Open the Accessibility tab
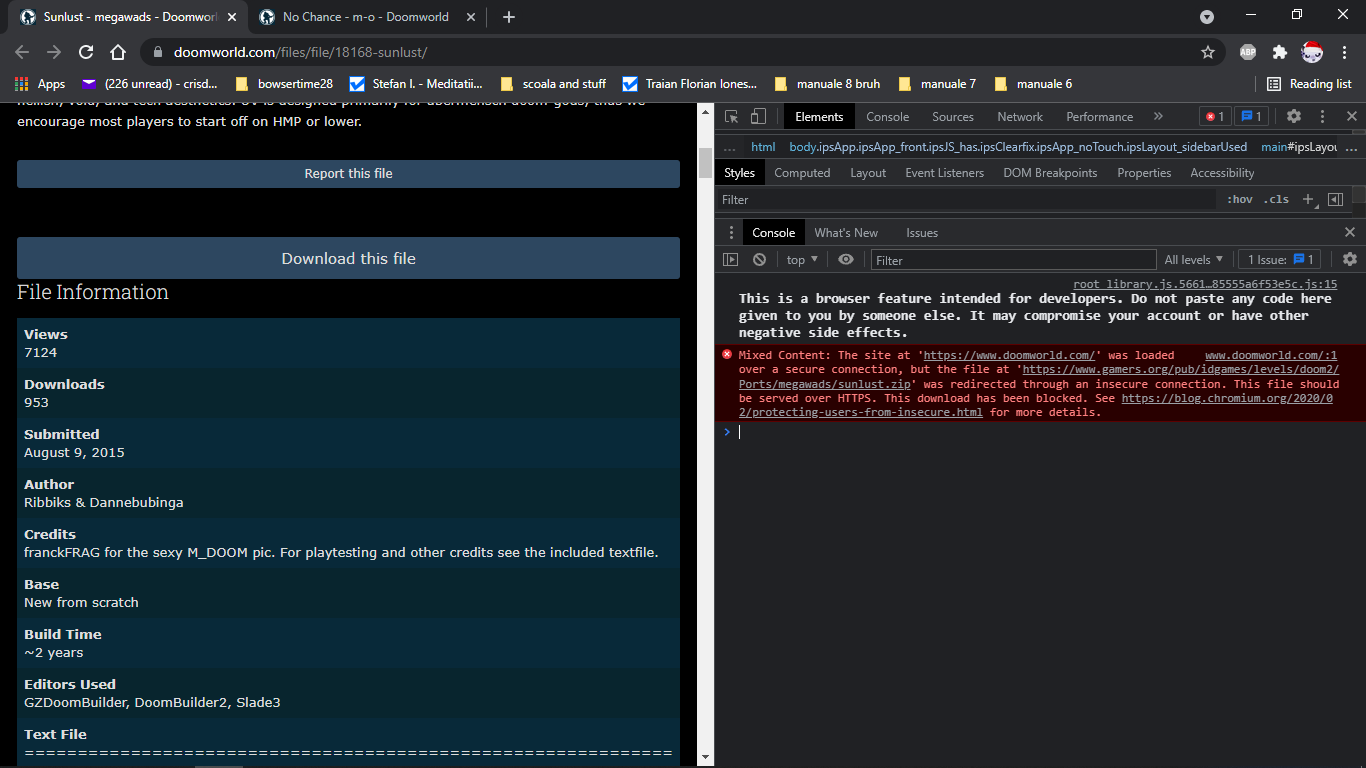 1222,173
